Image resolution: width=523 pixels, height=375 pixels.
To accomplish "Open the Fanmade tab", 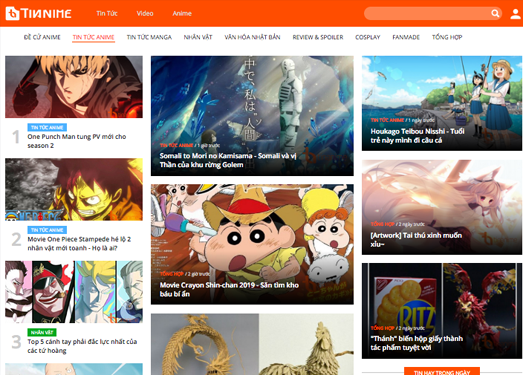I will pyautogui.click(x=406, y=37).
